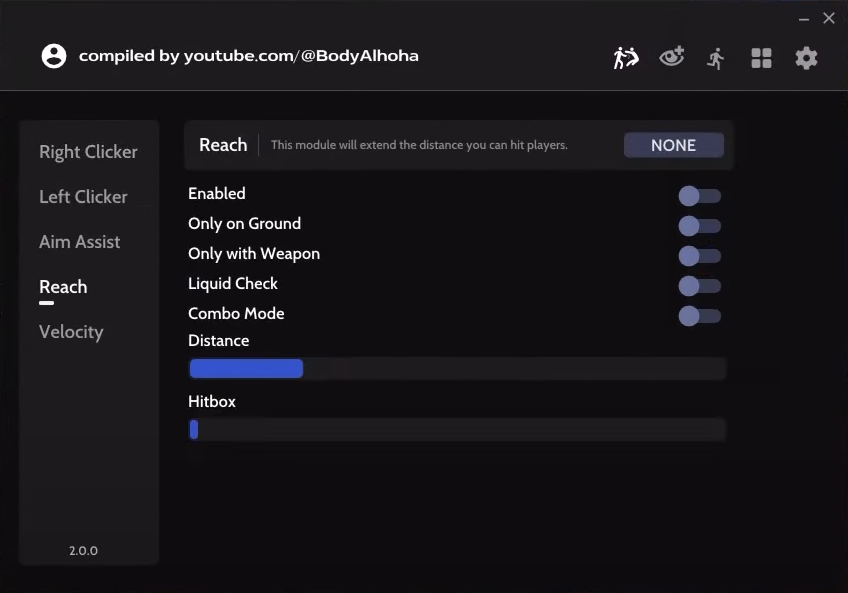Image resolution: width=848 pixels, height=593 pixels.
Task: Switch to the Velocity module
Action: (x=71, y=332)
